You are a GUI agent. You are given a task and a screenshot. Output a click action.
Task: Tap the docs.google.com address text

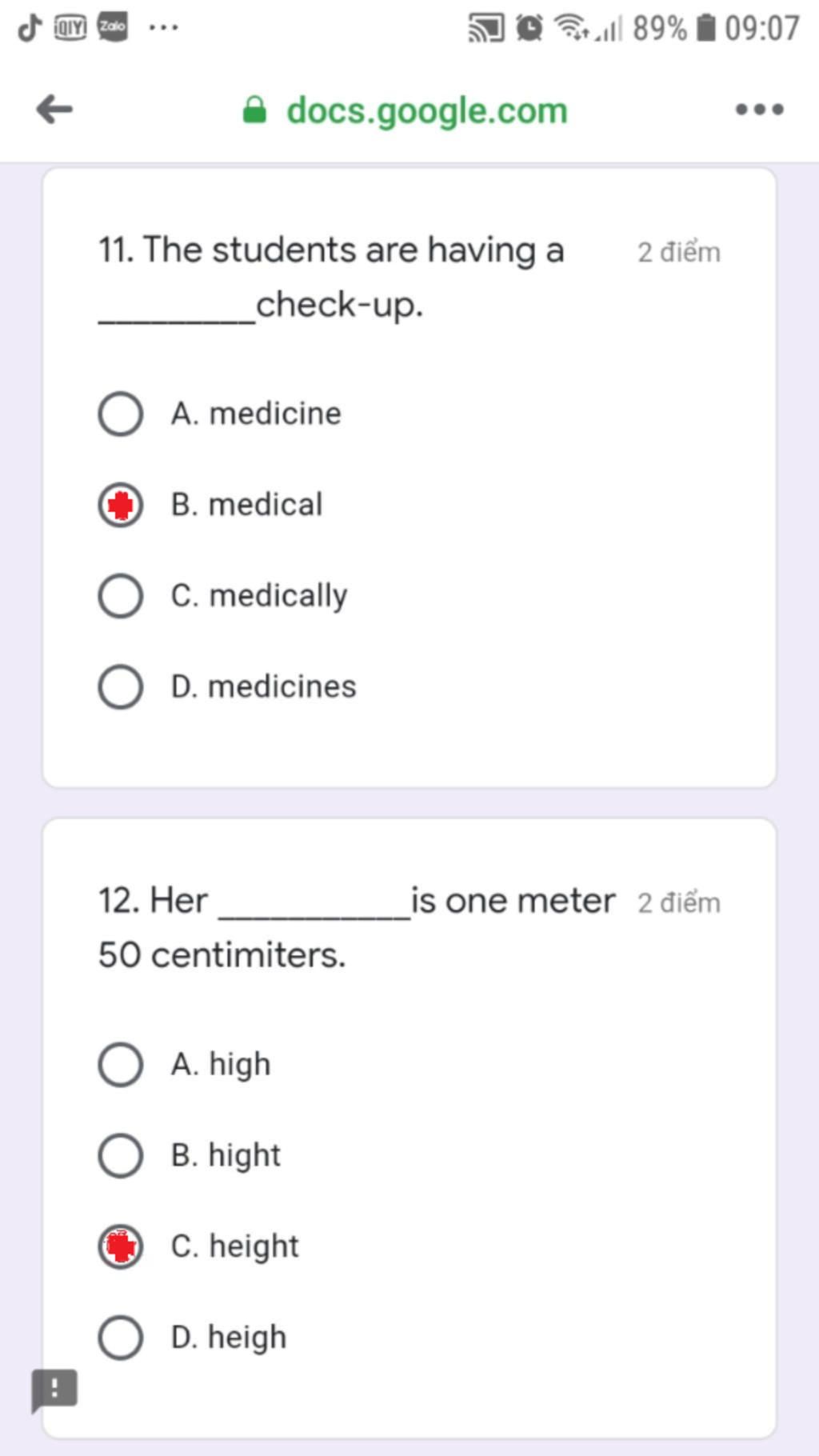pyautogui.click(x=427, y=110)
